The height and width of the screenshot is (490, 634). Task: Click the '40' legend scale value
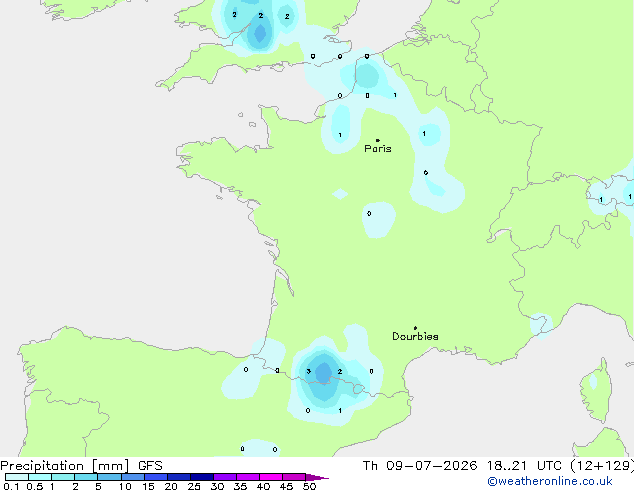pos(263,486)
